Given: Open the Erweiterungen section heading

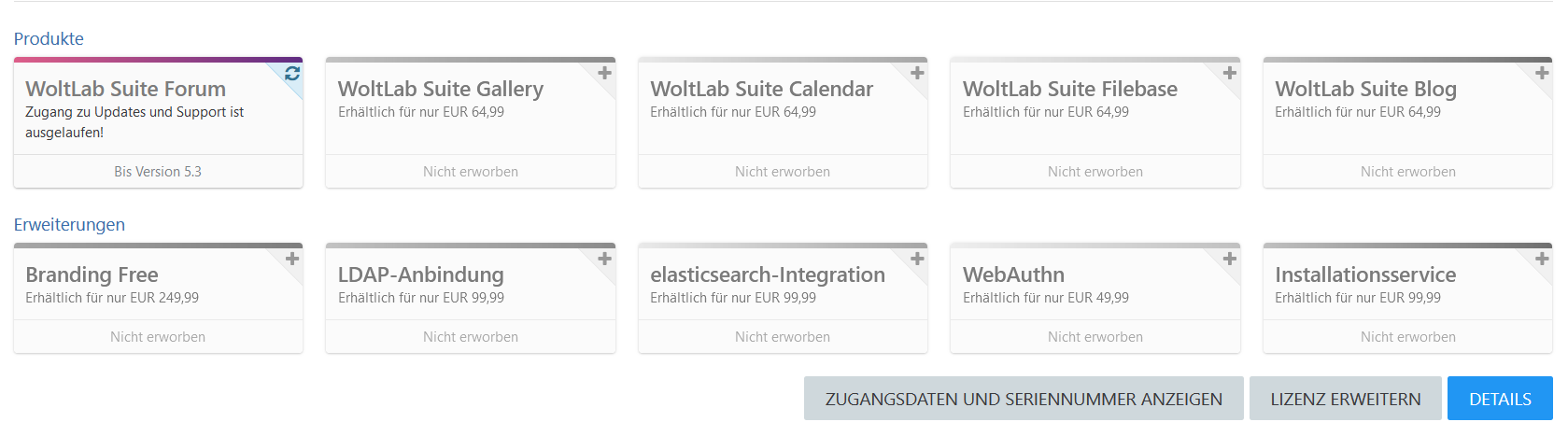Looking at the screenshot, I should [69, 225].
